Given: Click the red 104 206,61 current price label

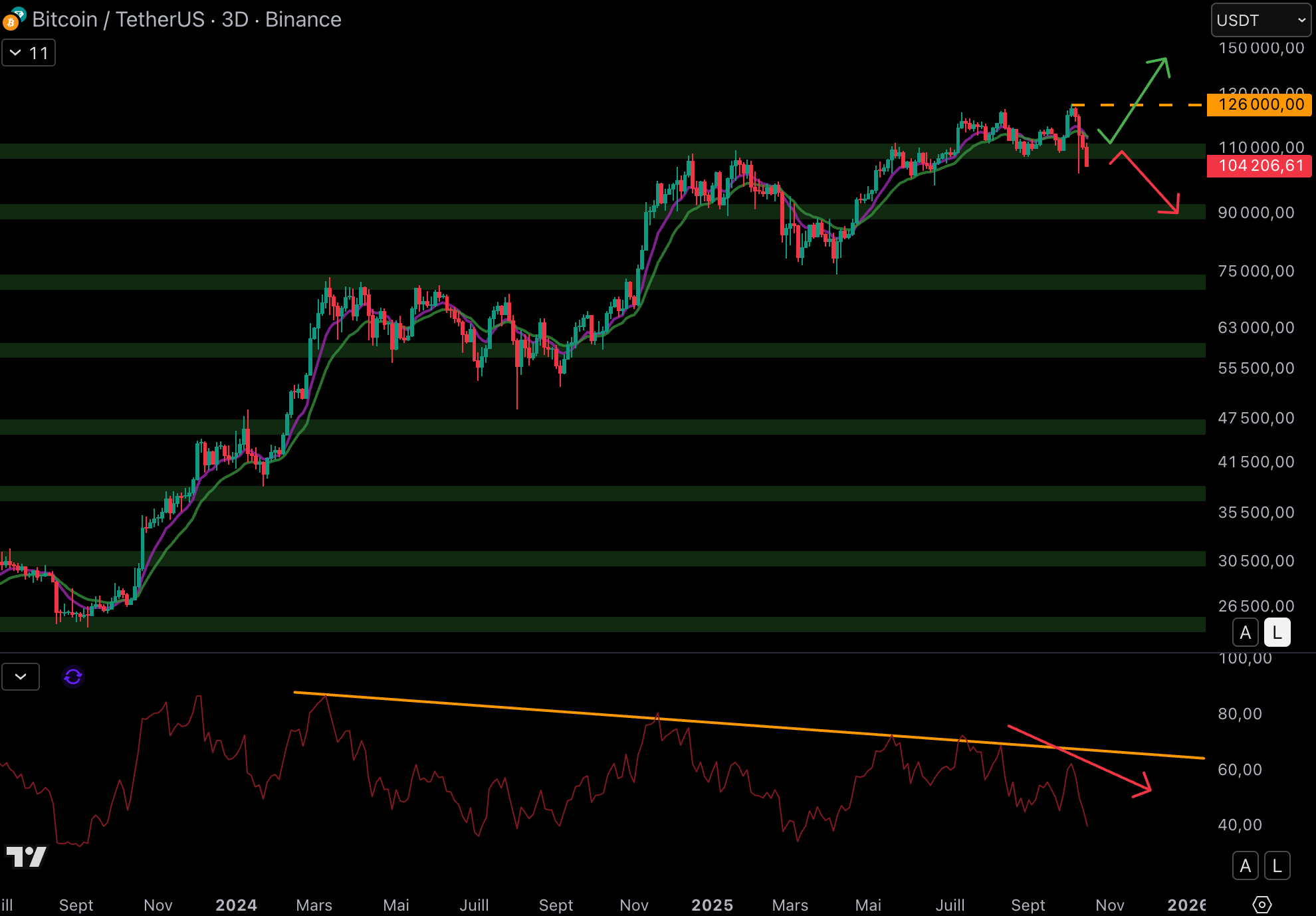Looking at the screenshot, I should (1259, 166).
